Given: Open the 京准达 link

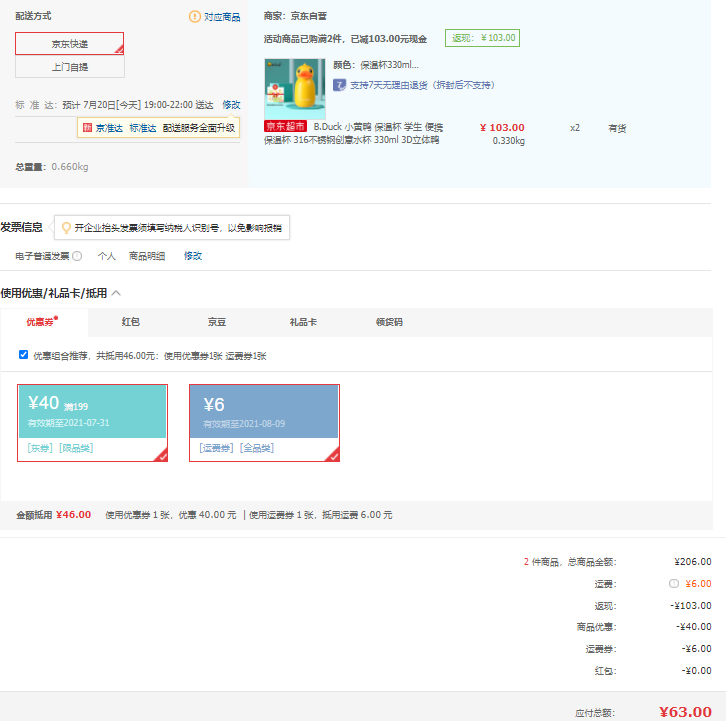Looking at the screenshot, I should (109, 128).
